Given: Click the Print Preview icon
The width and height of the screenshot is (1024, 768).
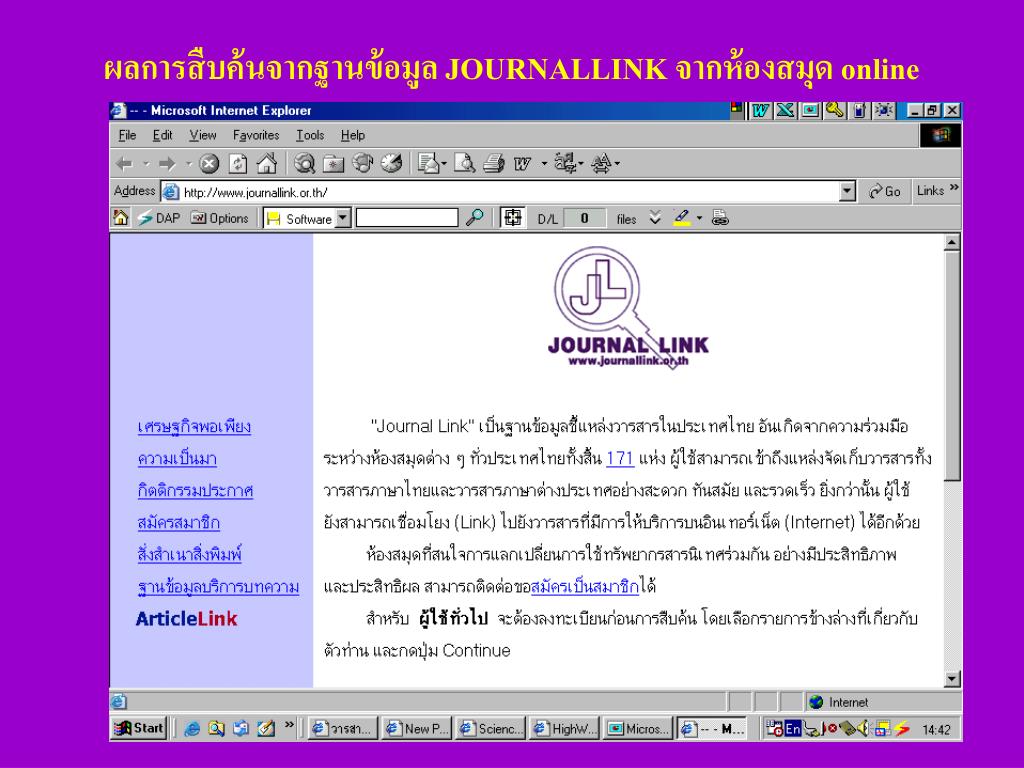Looking at the screenshot, I should (x=464, y=163).
